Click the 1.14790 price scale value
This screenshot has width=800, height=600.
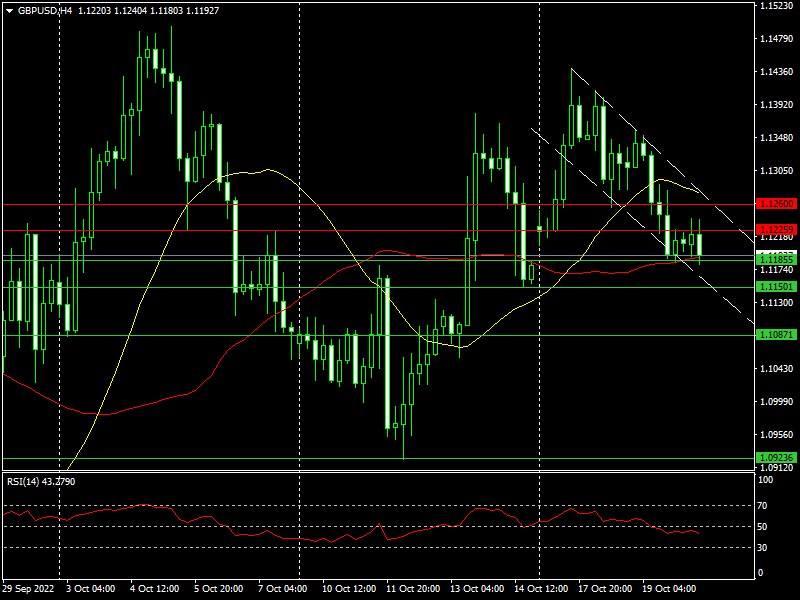tap(776, 39)
